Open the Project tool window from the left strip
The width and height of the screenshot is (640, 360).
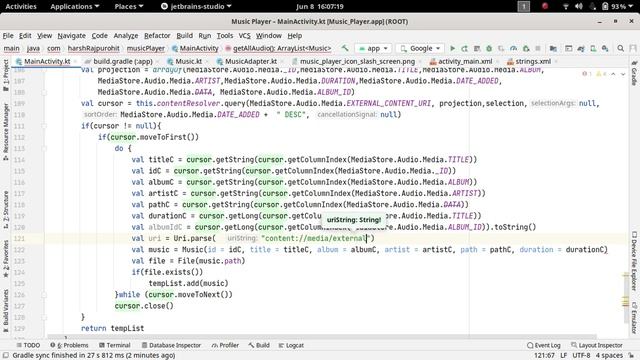(6, 75)
